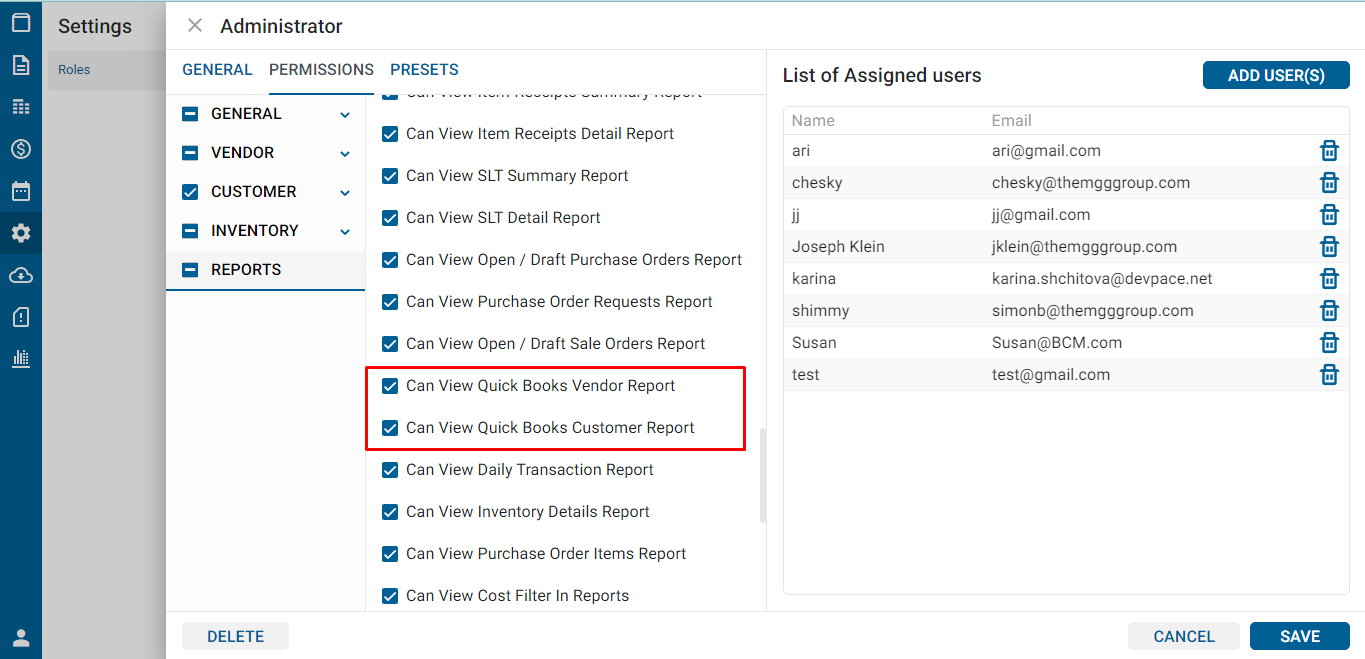Uncheck Can View SLT Summary Report

pyautogui.click(x=391, y=176)
